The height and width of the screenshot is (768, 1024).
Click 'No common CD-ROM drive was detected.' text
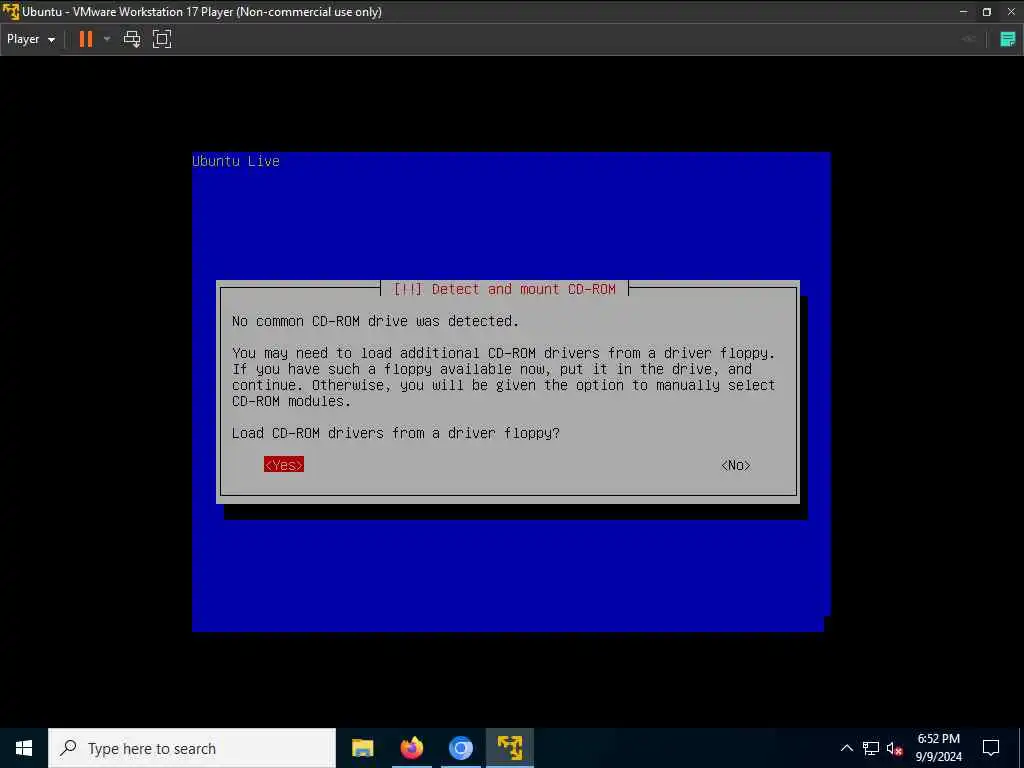pyautogui.click(x=376, y=321)
